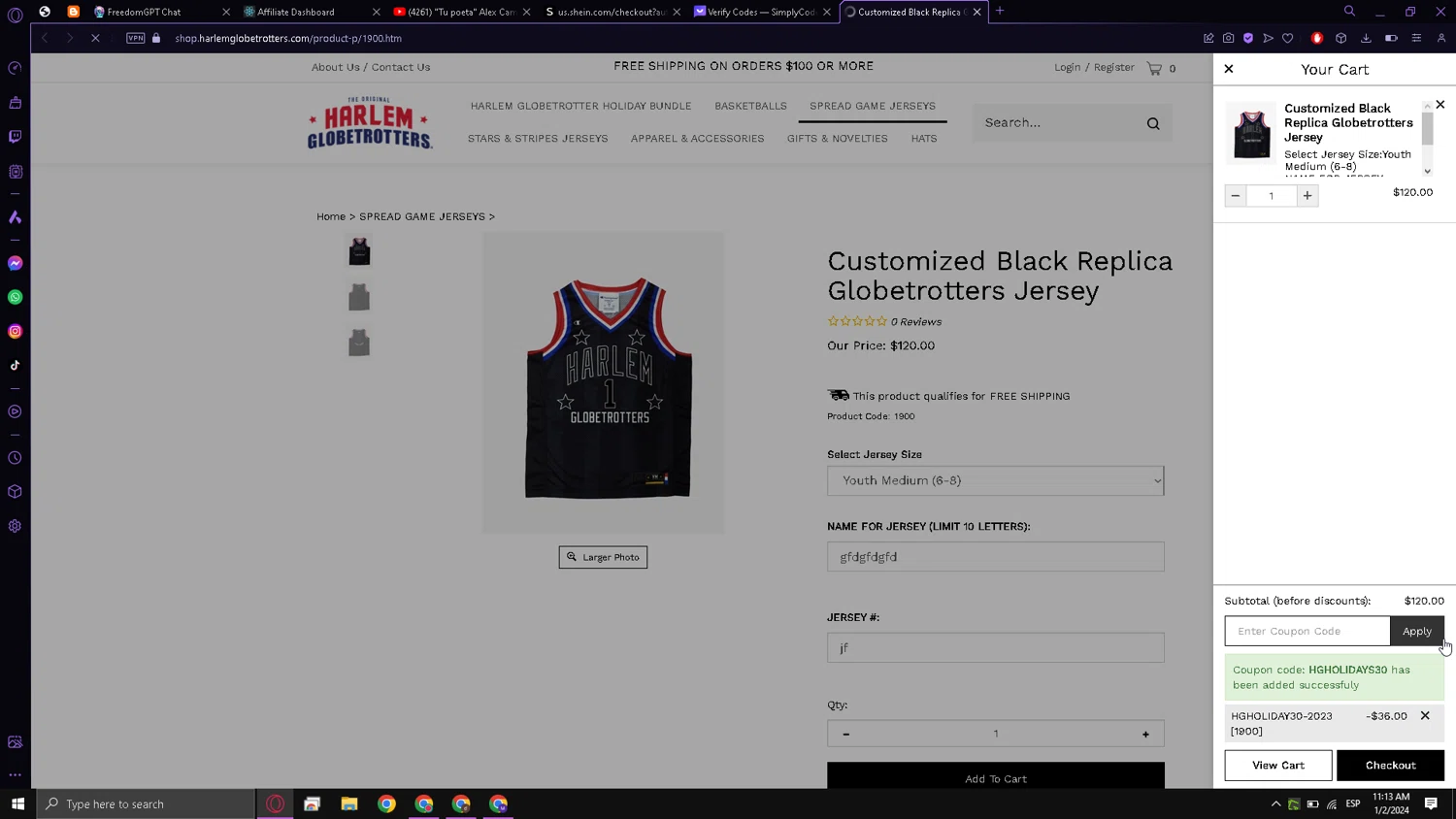This screenshot has width=1456, height=819.
Task: Open the WhatsApp sidebar icon
Action: click(x=15, y=297)
